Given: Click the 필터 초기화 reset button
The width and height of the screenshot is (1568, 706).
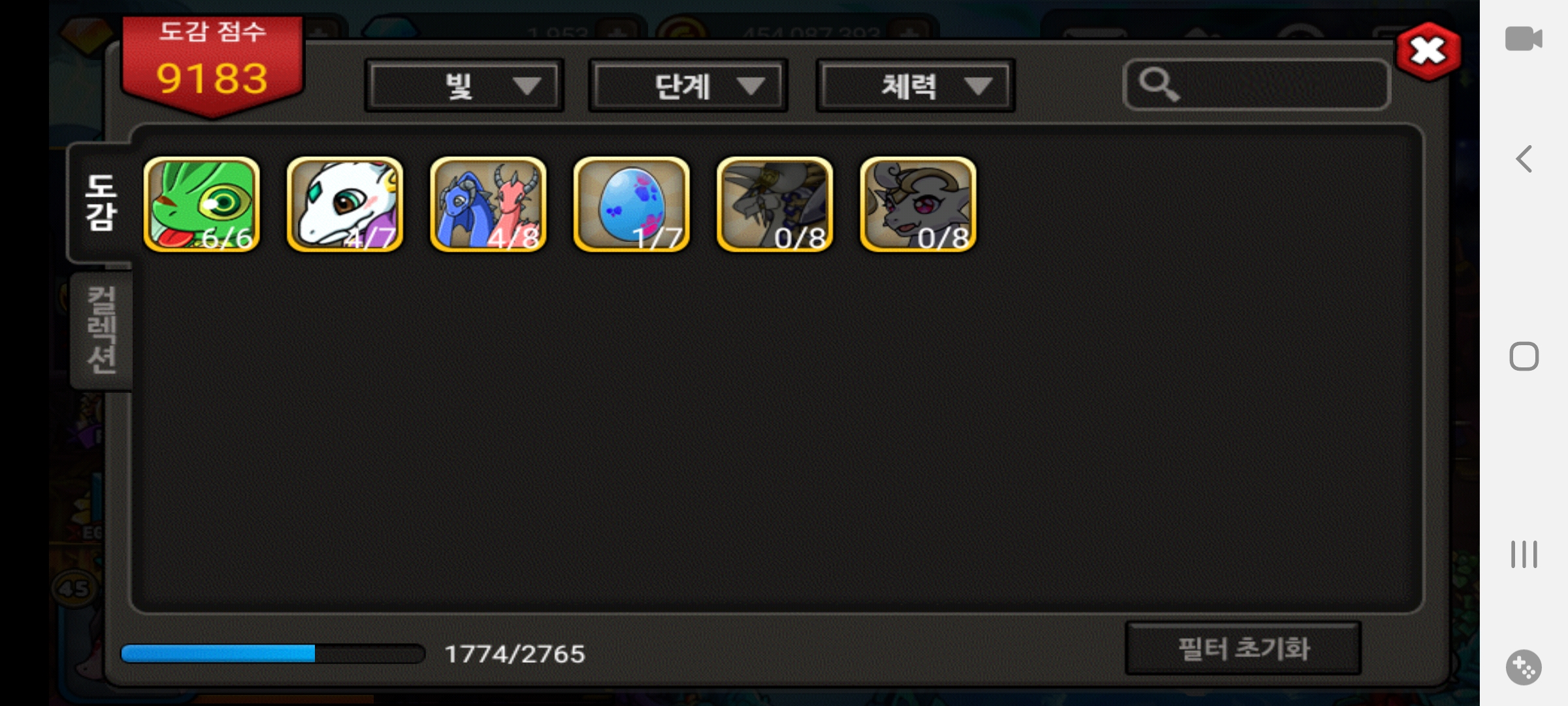Looking at the screenshot, I should [x=1243, y=648].
